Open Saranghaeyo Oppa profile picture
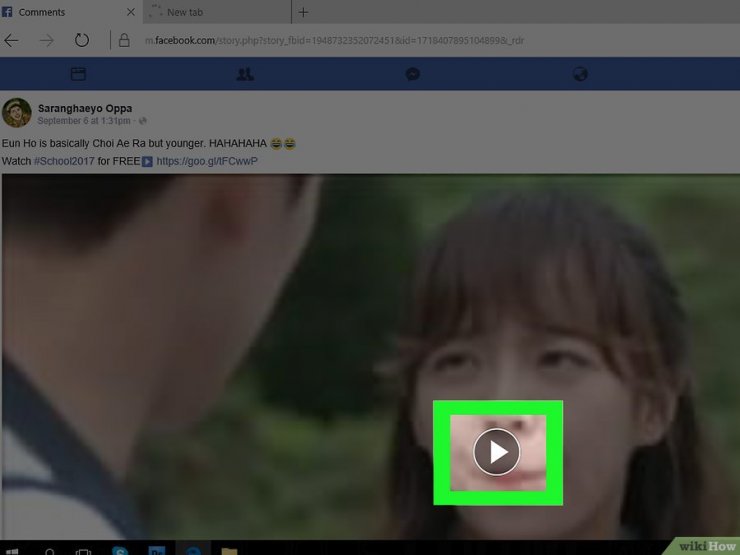 click(17, 113)
